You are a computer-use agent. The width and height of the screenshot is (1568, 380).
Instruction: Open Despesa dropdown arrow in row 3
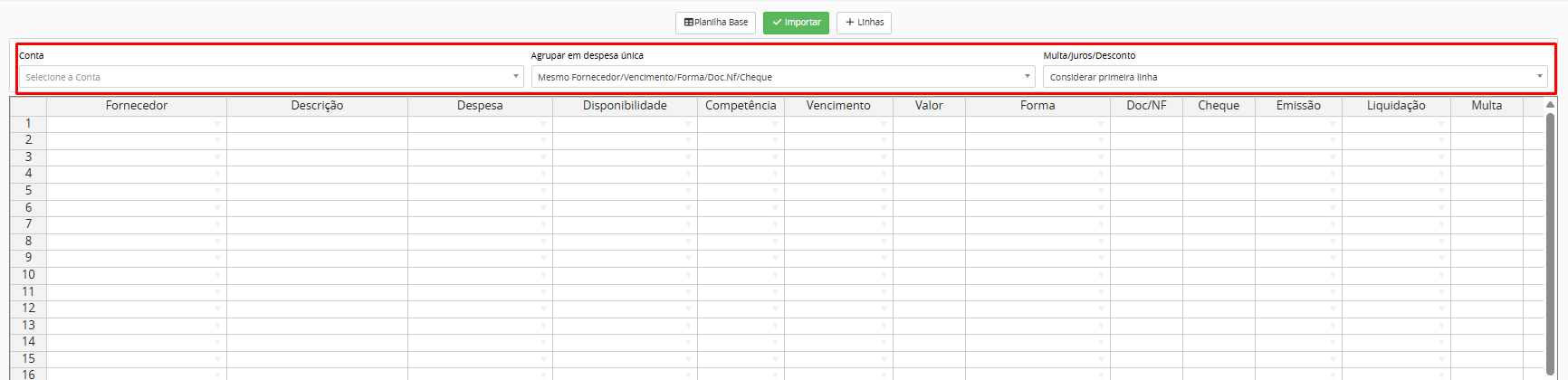543,157
